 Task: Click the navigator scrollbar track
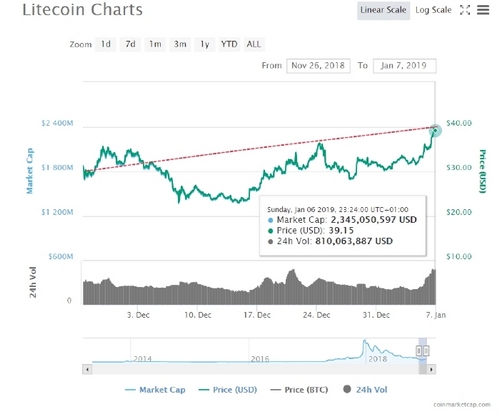point(255,369)
